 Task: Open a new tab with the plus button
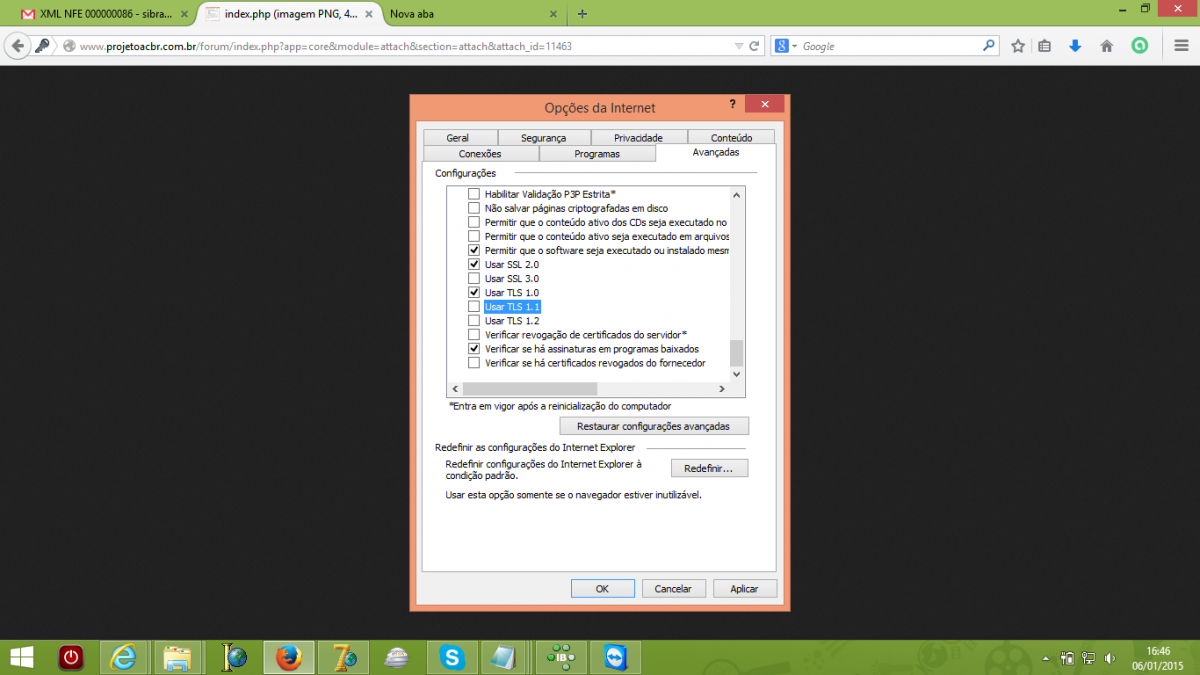[x=583, y=14]
